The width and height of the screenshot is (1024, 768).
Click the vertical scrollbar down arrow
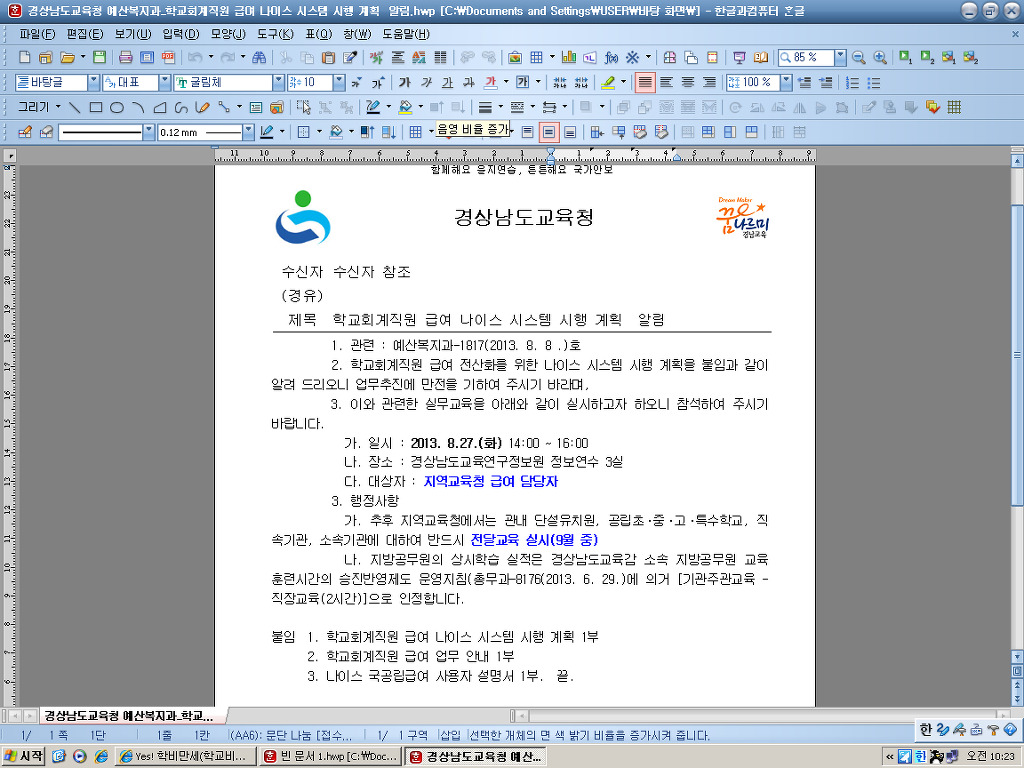point(1017,656)
